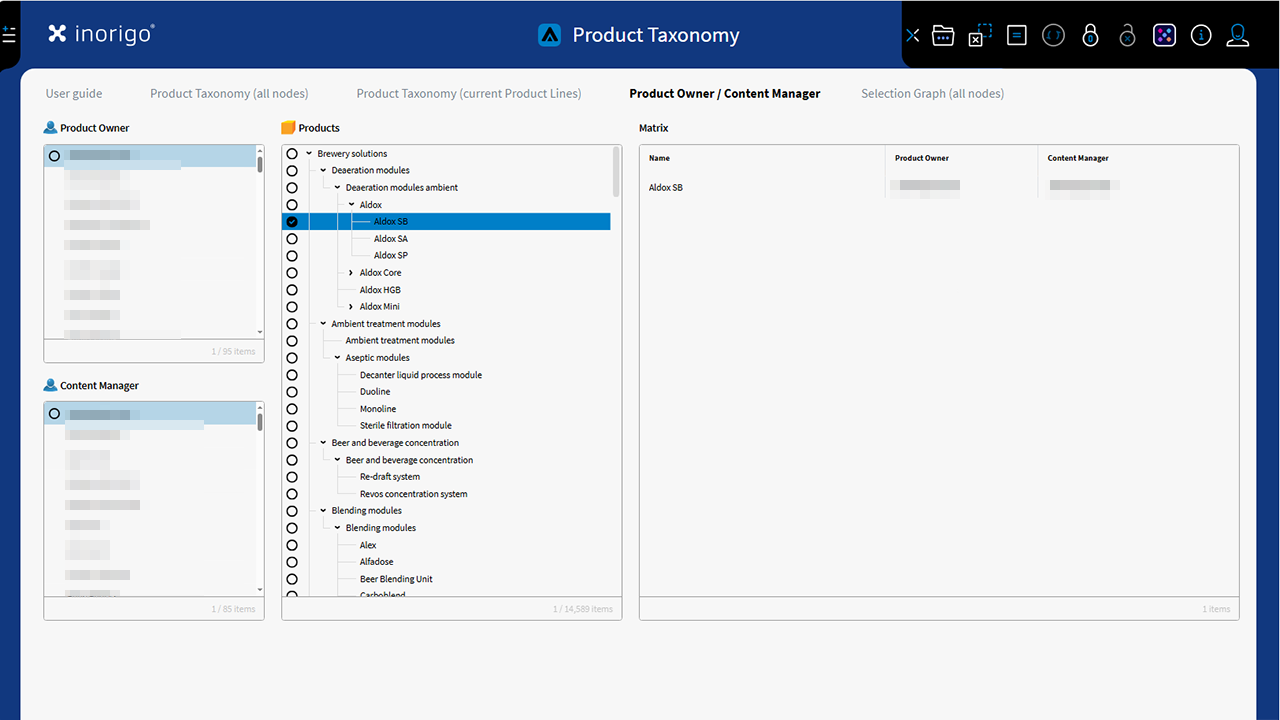
Task: Click the Products tree scrollbar
Action: 616,172
